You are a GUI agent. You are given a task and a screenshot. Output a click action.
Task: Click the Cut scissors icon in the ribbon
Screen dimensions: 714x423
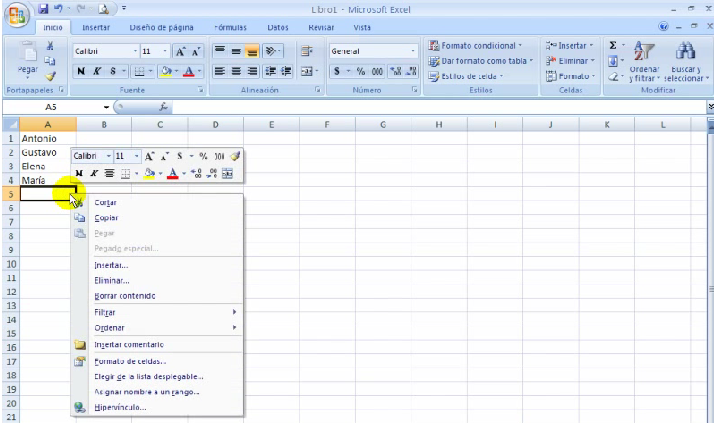50,46
